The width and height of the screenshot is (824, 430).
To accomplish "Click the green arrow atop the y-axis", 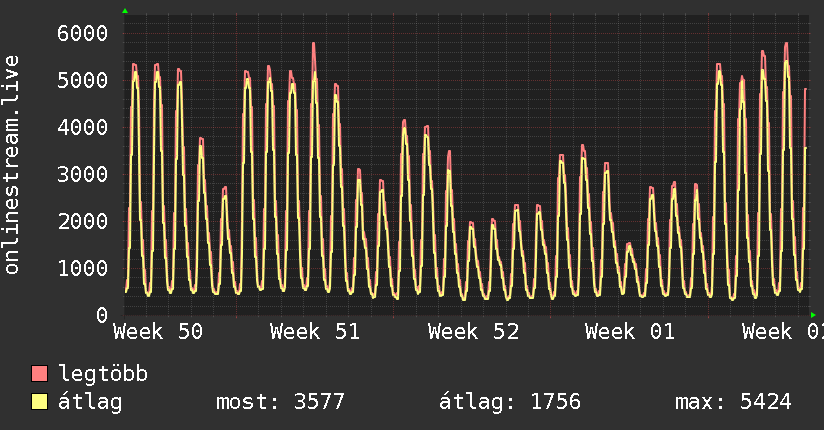I will tap(125, 11).
